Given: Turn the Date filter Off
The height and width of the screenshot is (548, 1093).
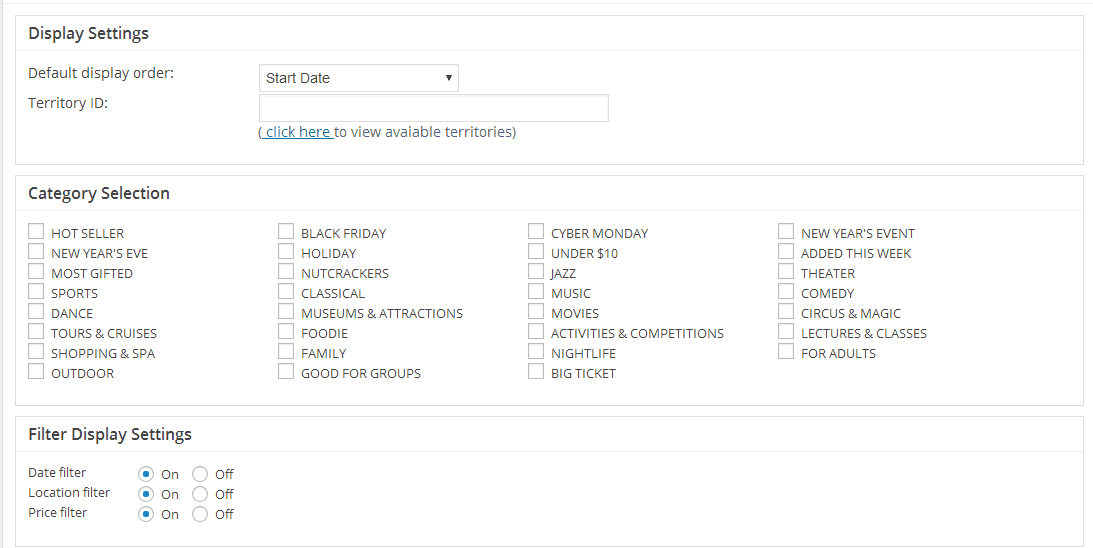Looking at the screenshot, I should 200,474.
